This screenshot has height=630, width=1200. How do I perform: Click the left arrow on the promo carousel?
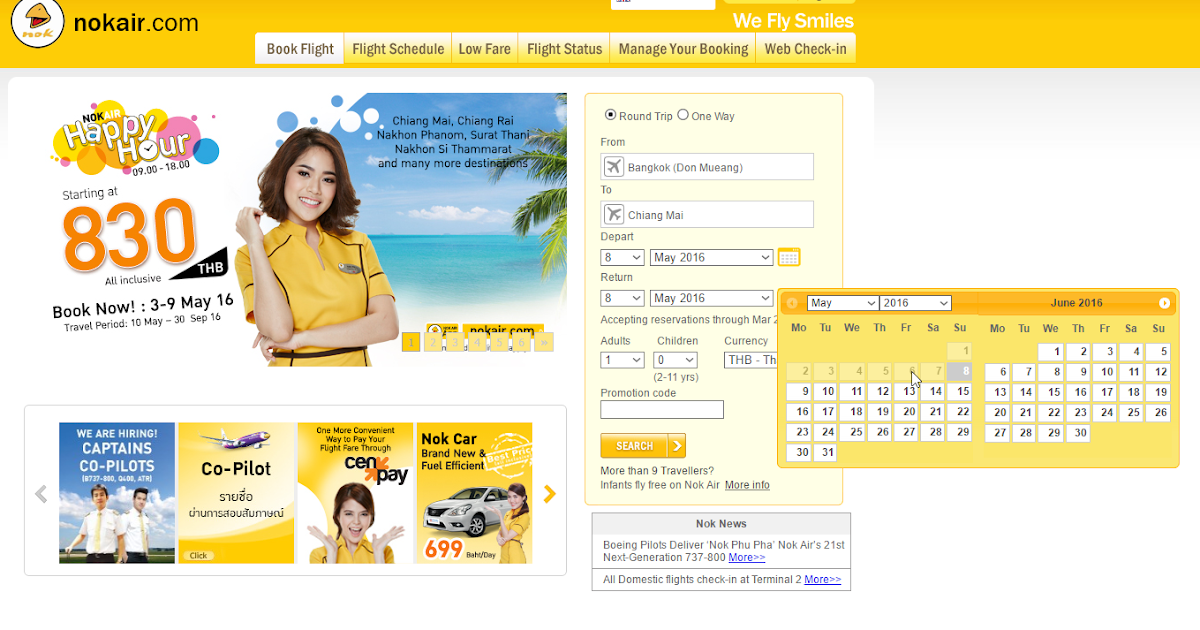pyautogui.click(x=41, y=493)
